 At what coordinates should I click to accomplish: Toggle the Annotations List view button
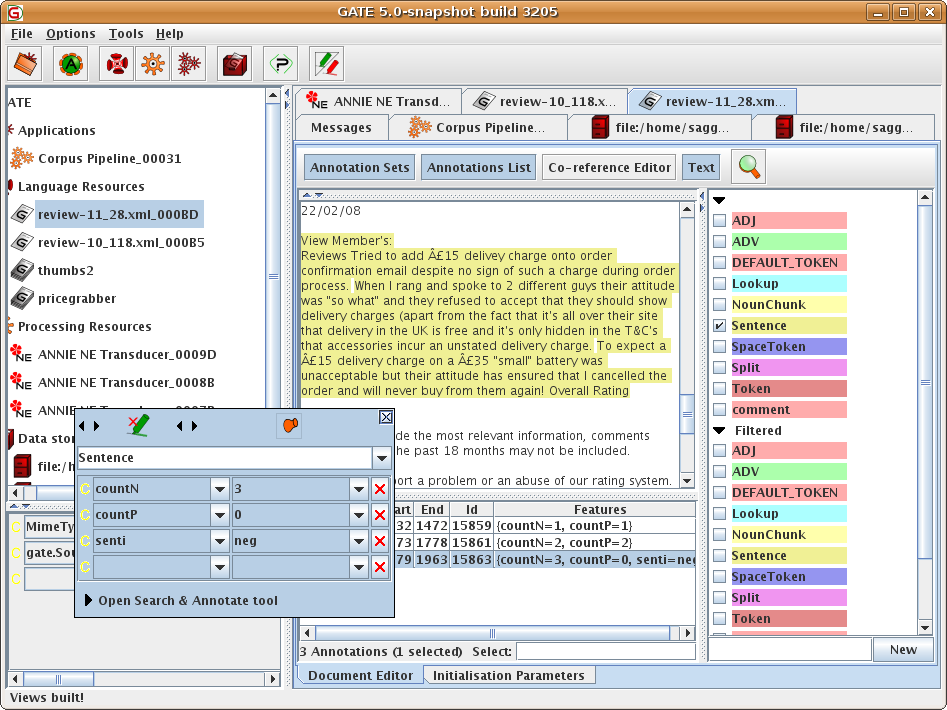click(478, 167)
